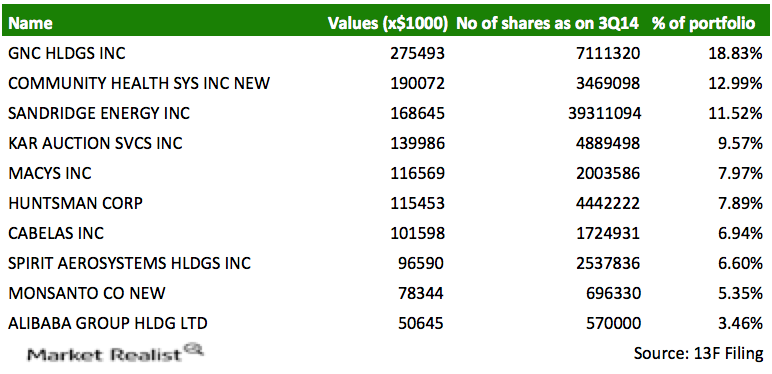Click ALIBABA GROUP HLDG LTD name
The height and width of the screenshot is (374, 772).
tap(108, 323)
